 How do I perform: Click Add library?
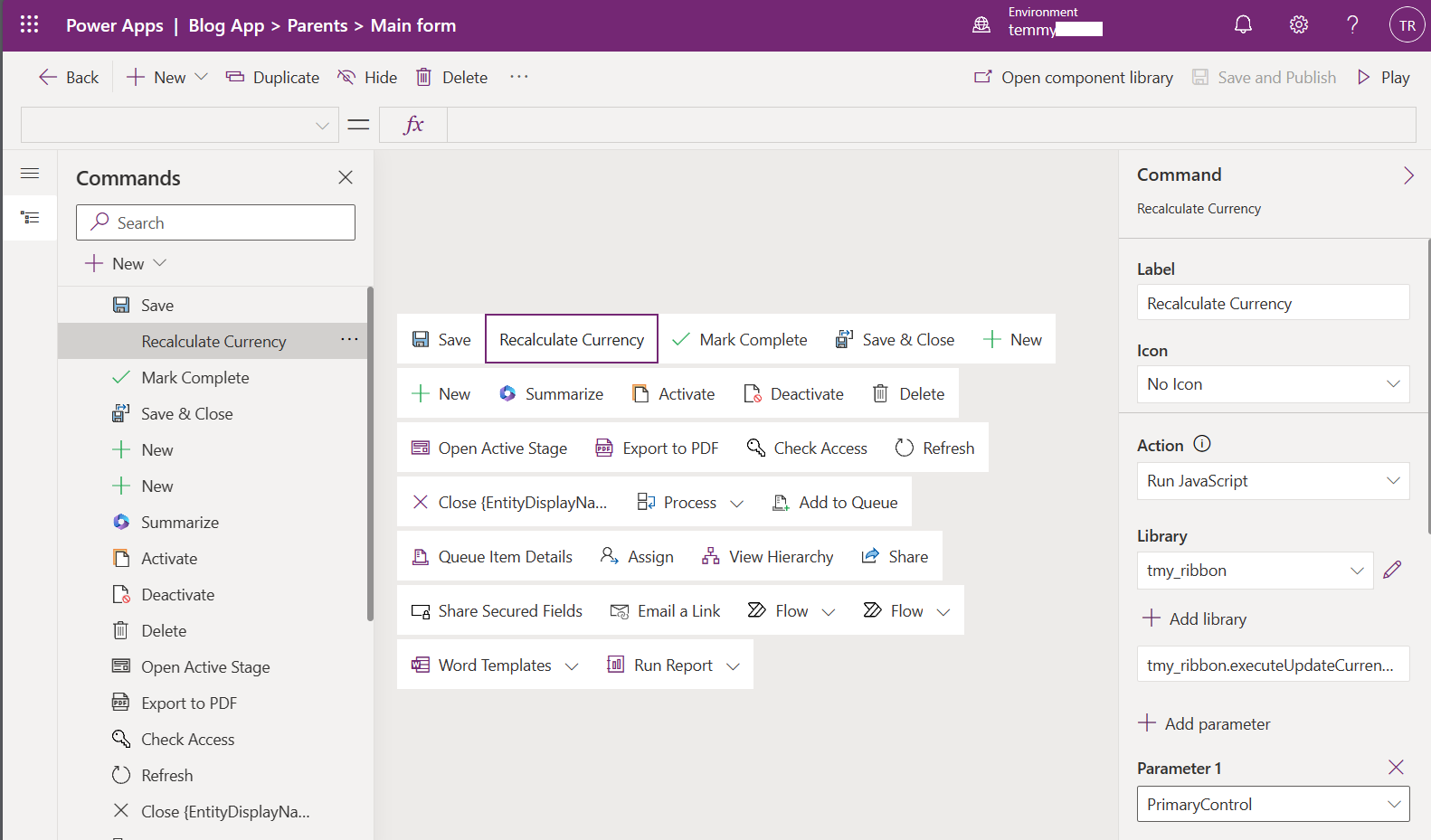pos(1194,618)
